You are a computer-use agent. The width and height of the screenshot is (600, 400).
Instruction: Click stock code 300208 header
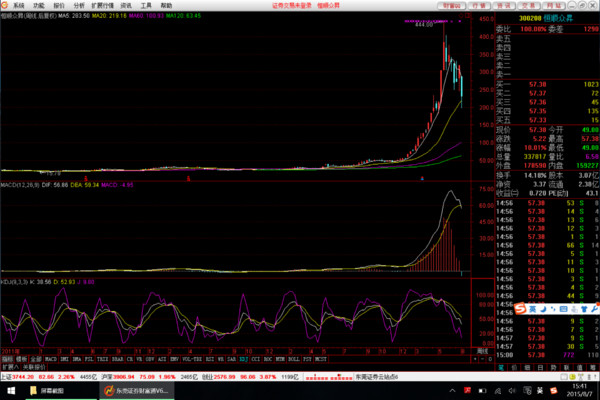[x=530, y=18]
